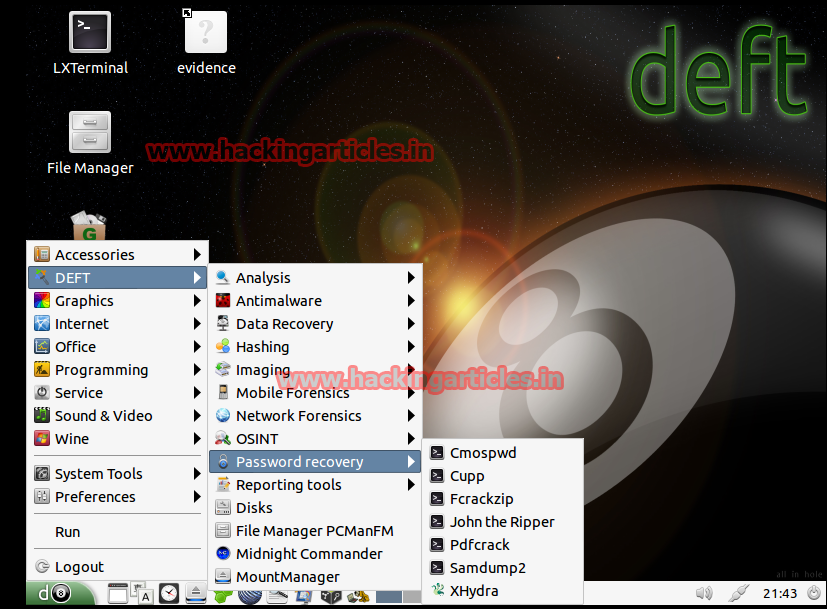Open the Programming menu category
827x609 pixels.
click(x=118, y=370)
